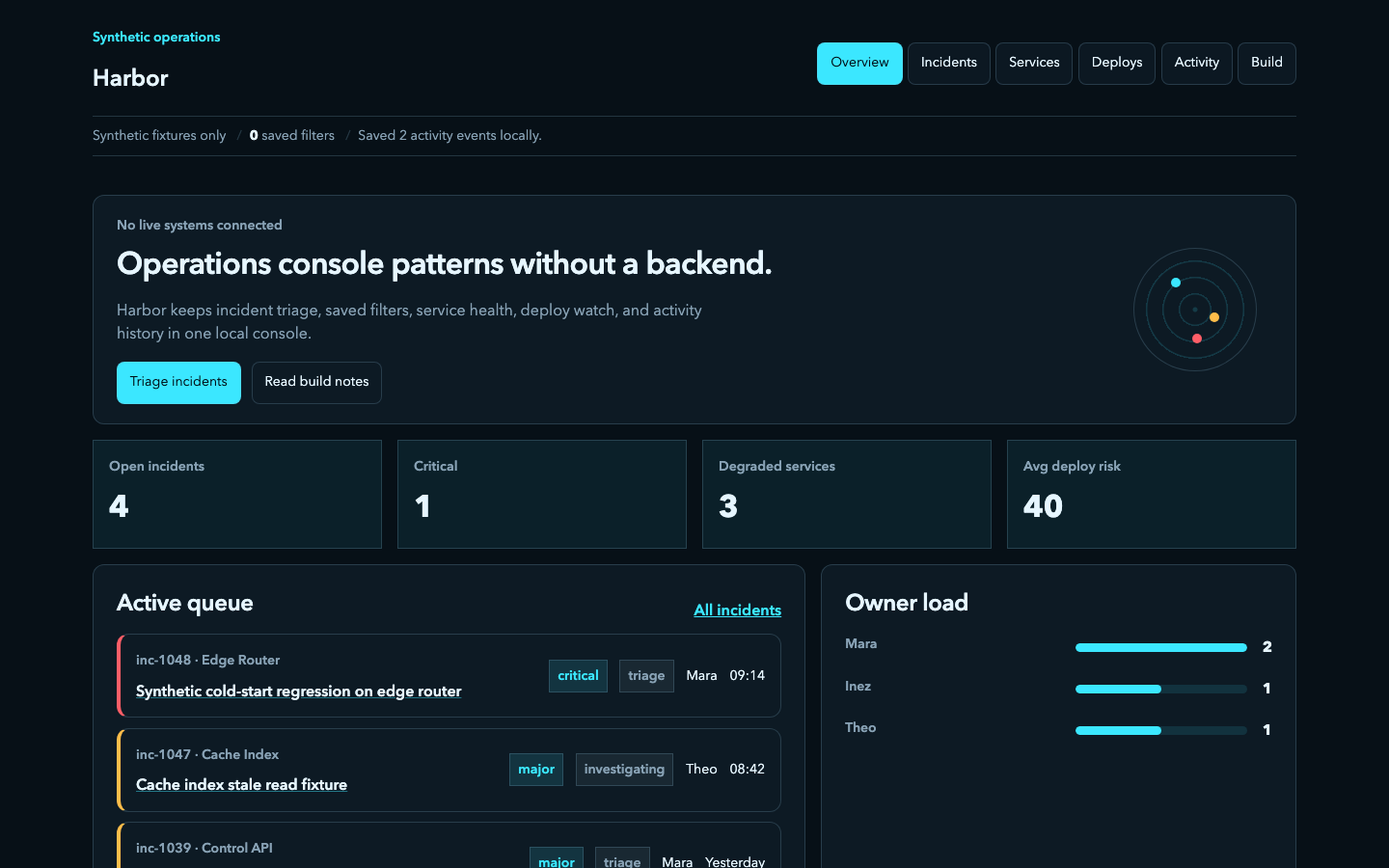The height and width of the screenshot is (868, 1389).
Task: Click the 08:42 timestamp on inc-1047
Action: click(x=748, y=770)
